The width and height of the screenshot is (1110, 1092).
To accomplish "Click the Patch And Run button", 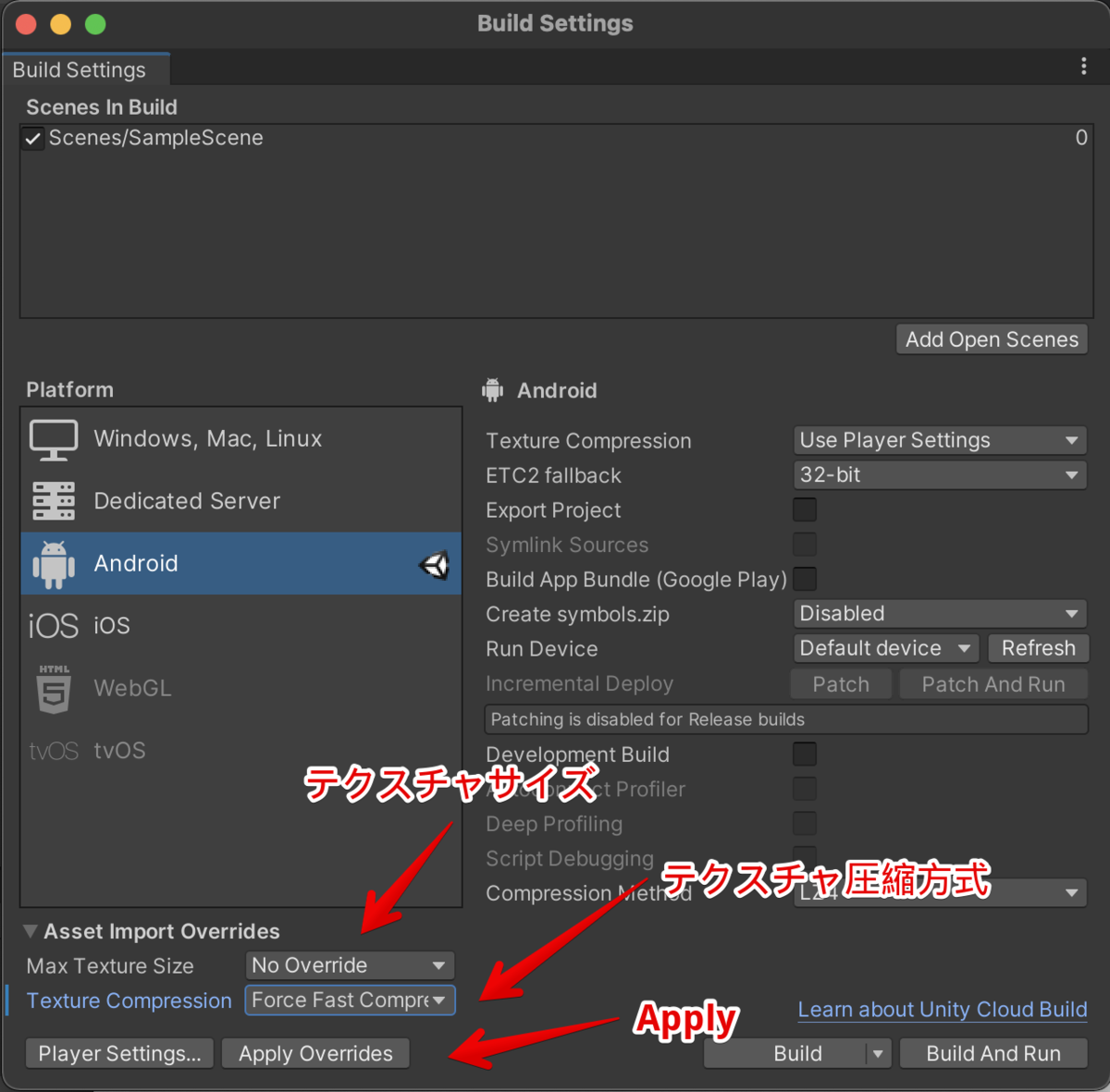I will click(x=993, y=684).
